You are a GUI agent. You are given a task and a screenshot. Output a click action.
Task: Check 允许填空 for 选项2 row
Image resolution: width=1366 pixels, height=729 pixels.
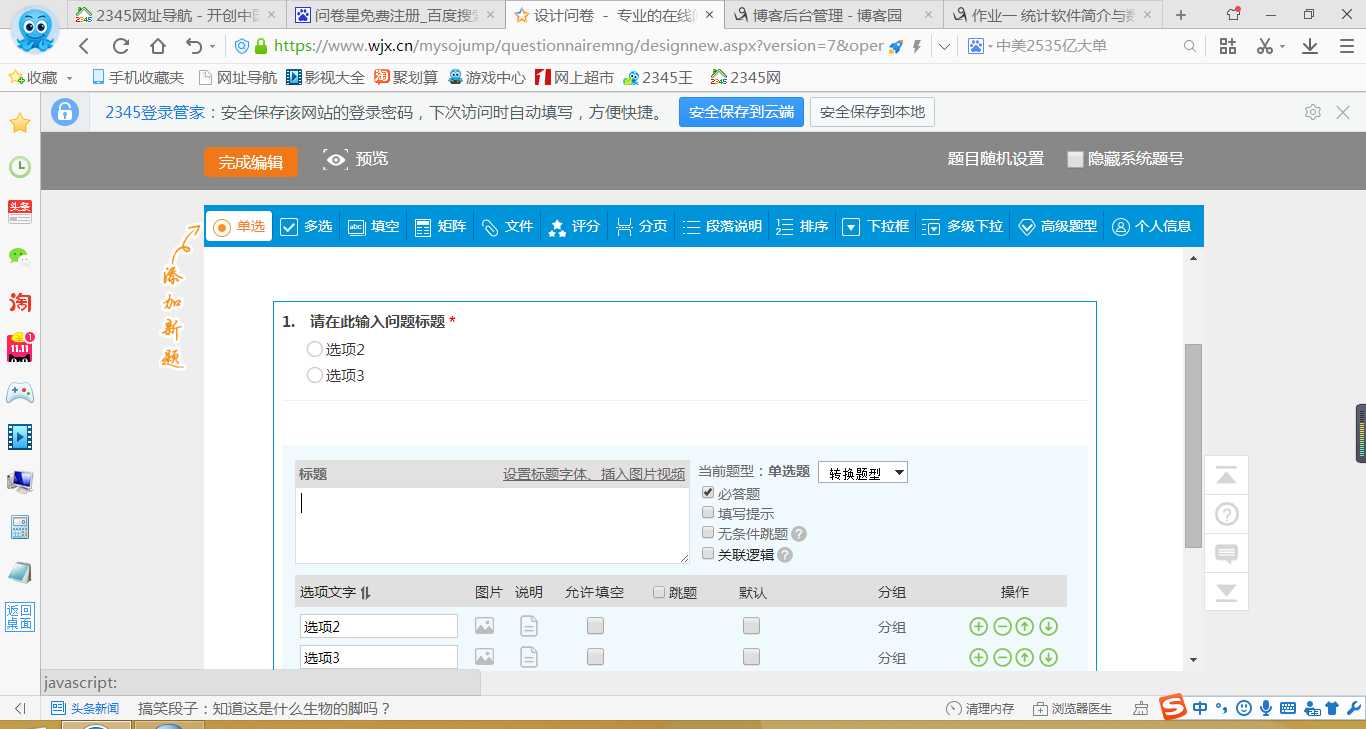pyautogui.click(x=595, y=626)
